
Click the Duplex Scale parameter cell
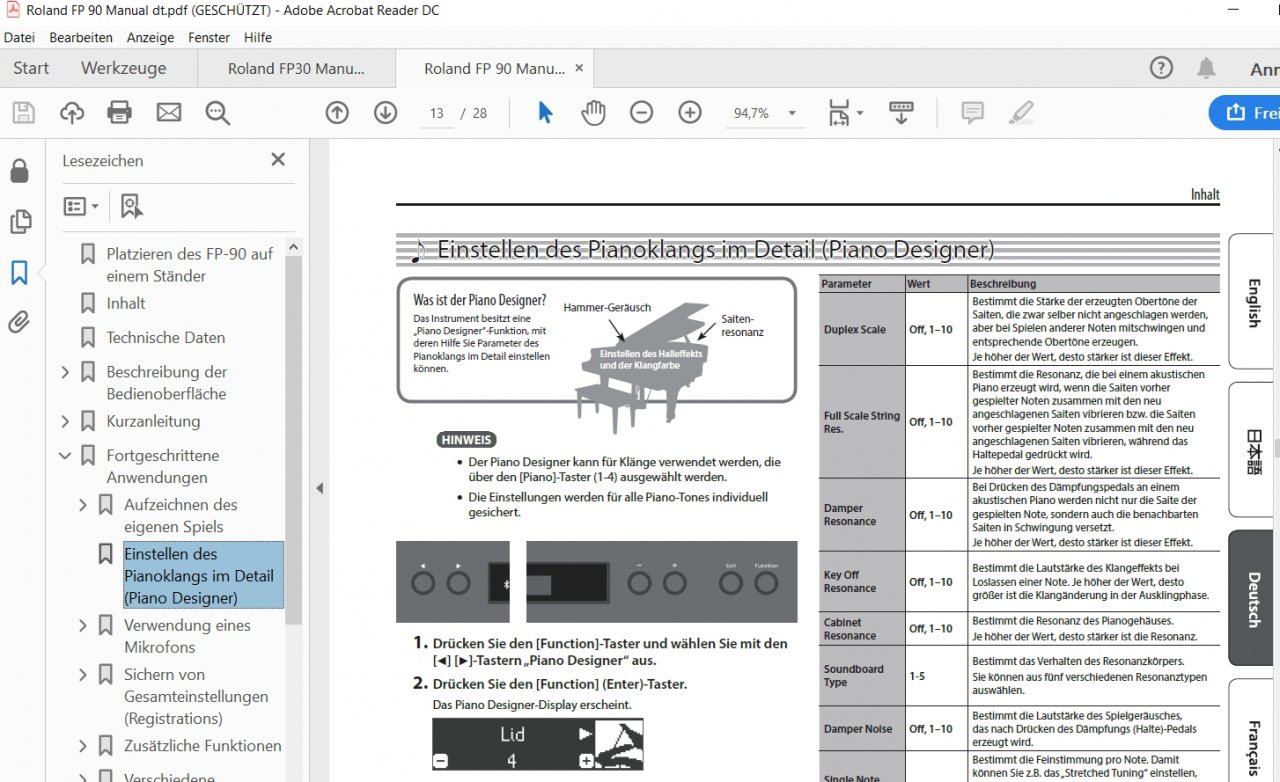(x=861, y=329)
